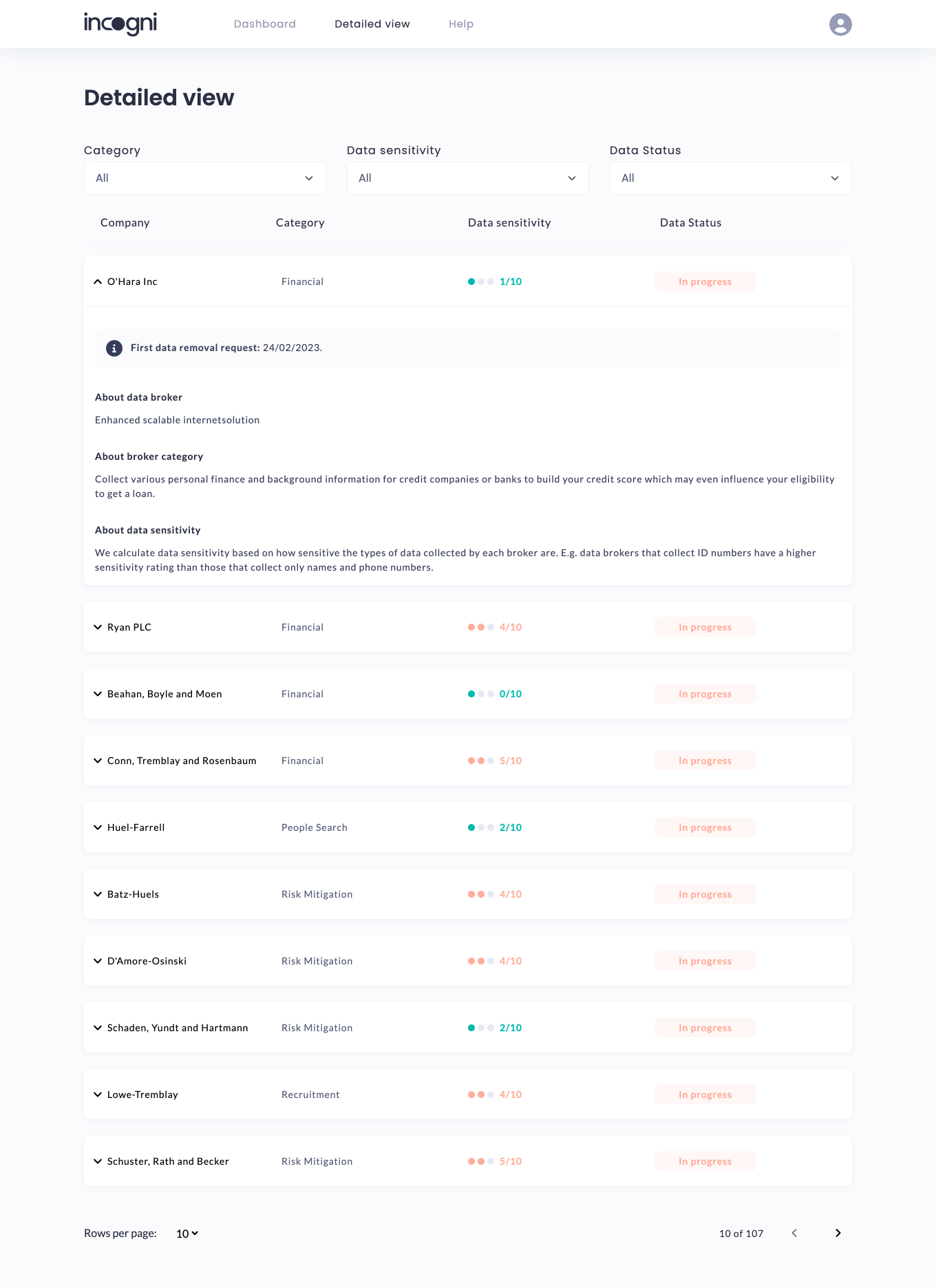Open the Help tab
This screenshot has height=1288, width=936.
460,24
